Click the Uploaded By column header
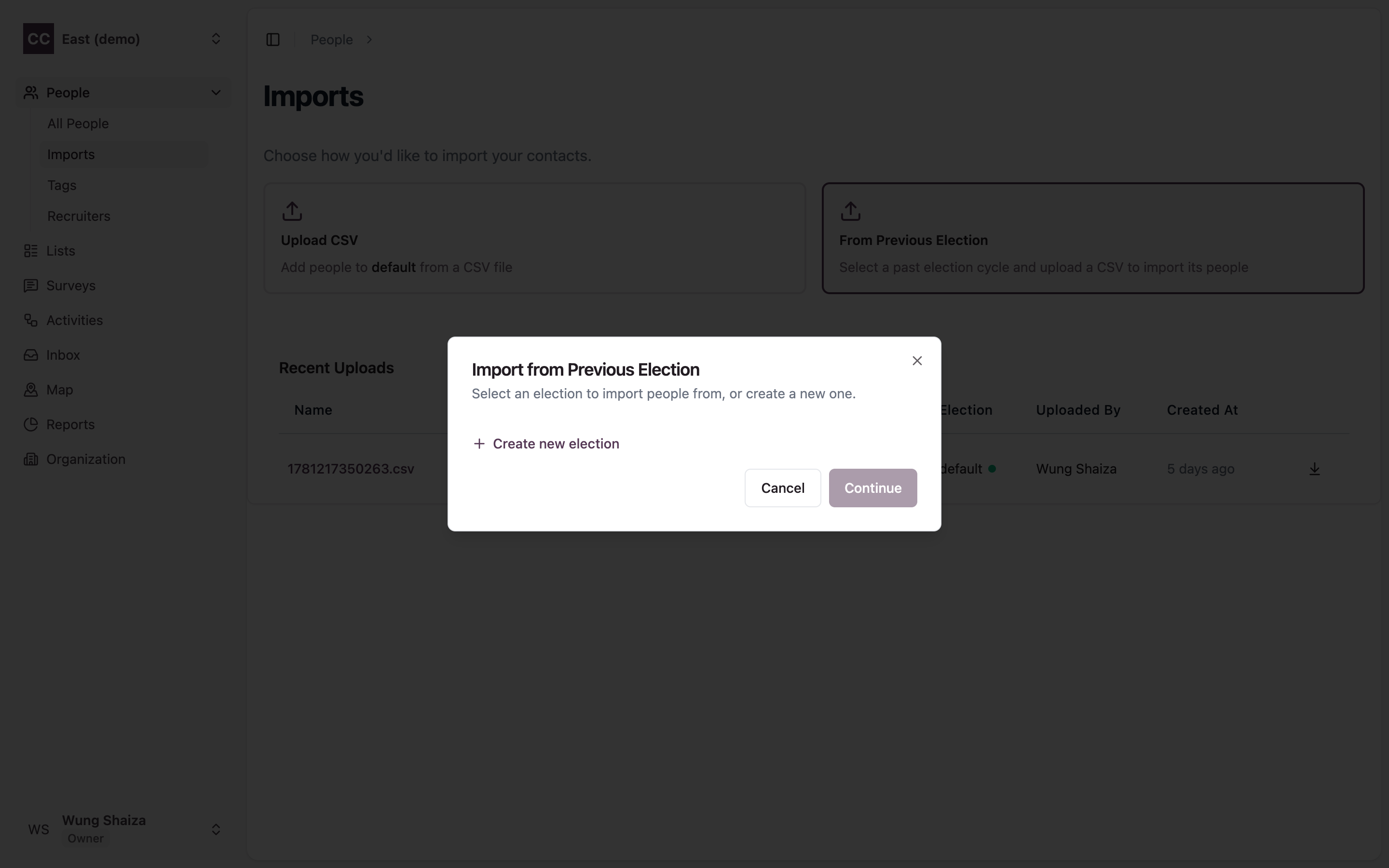 [x=1078, y=410]
